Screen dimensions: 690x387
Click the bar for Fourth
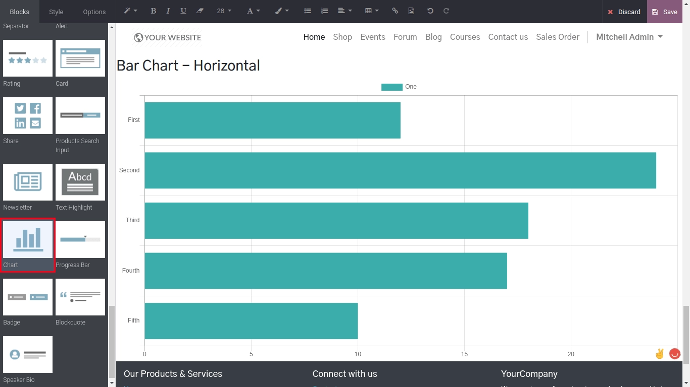click(x=326, y=271)
